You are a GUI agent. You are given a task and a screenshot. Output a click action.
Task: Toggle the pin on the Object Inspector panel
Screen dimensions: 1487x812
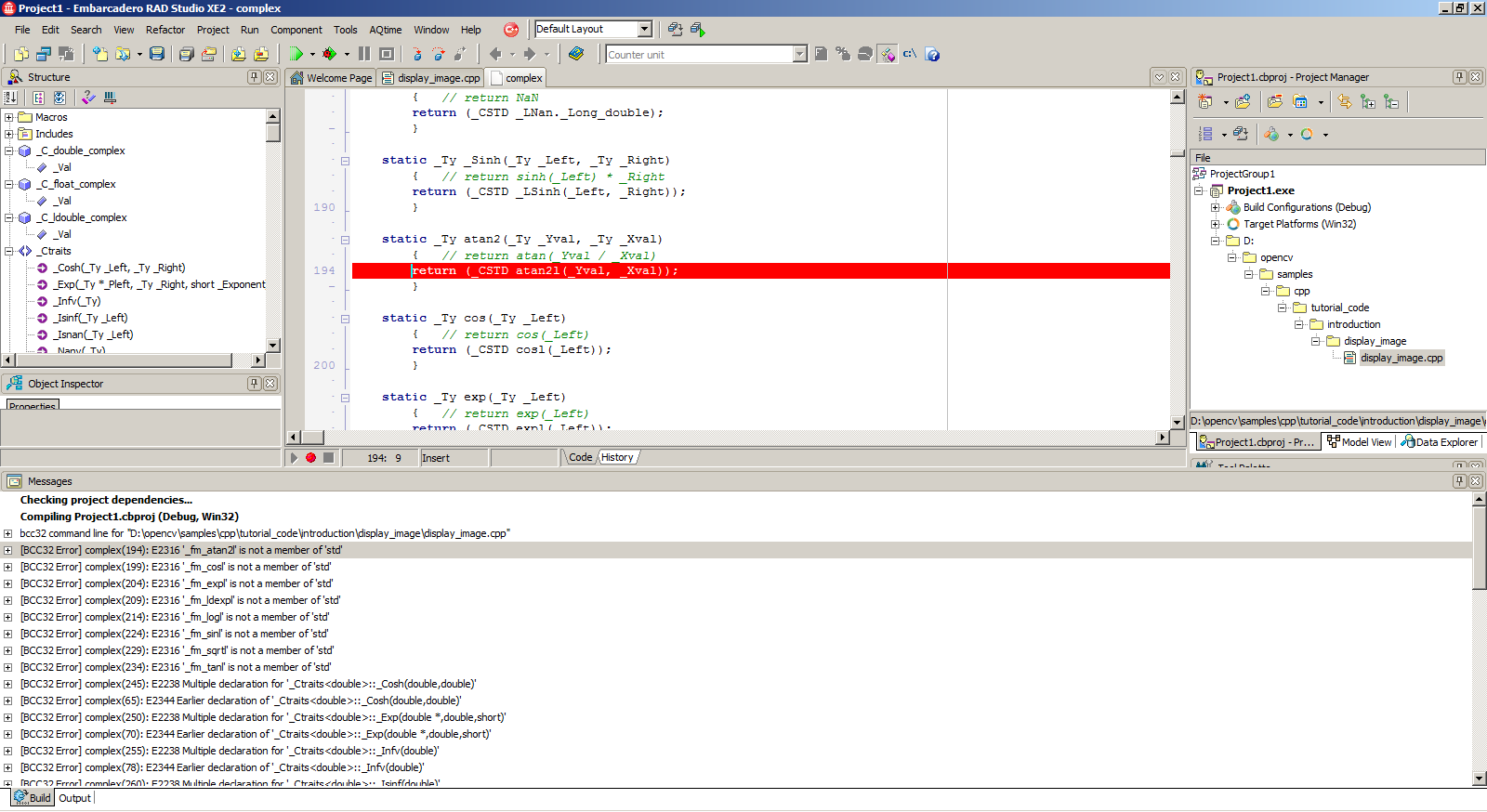(x=254, y=384)
